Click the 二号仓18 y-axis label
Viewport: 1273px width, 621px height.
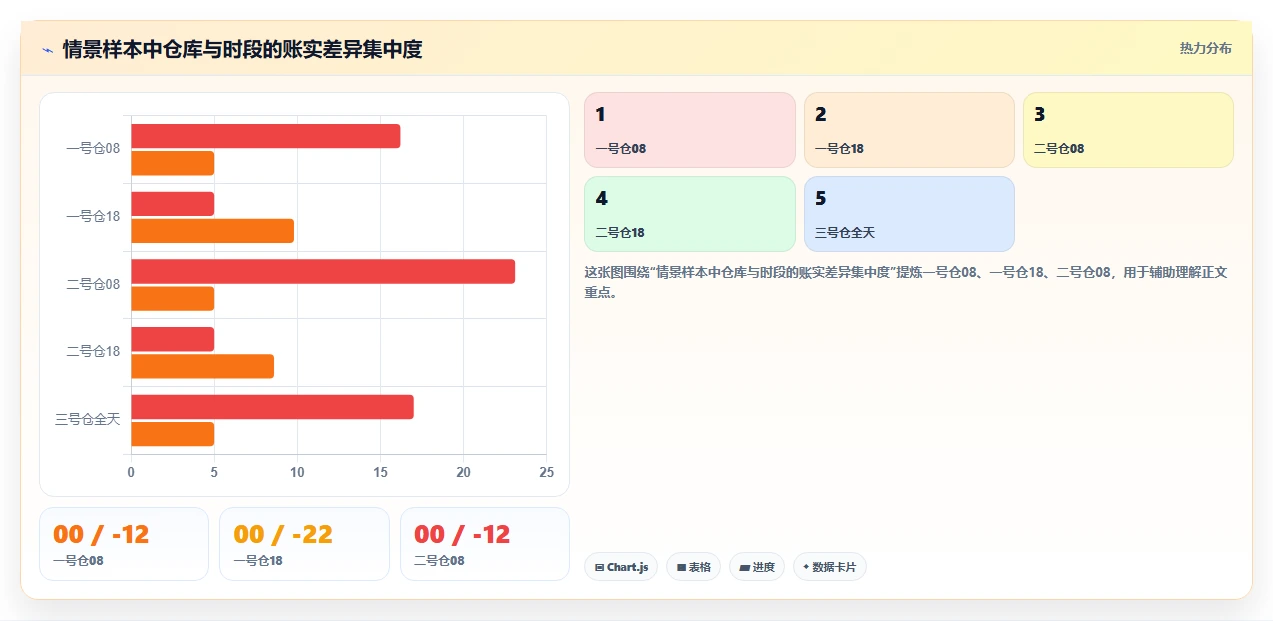tap(93, 352)
